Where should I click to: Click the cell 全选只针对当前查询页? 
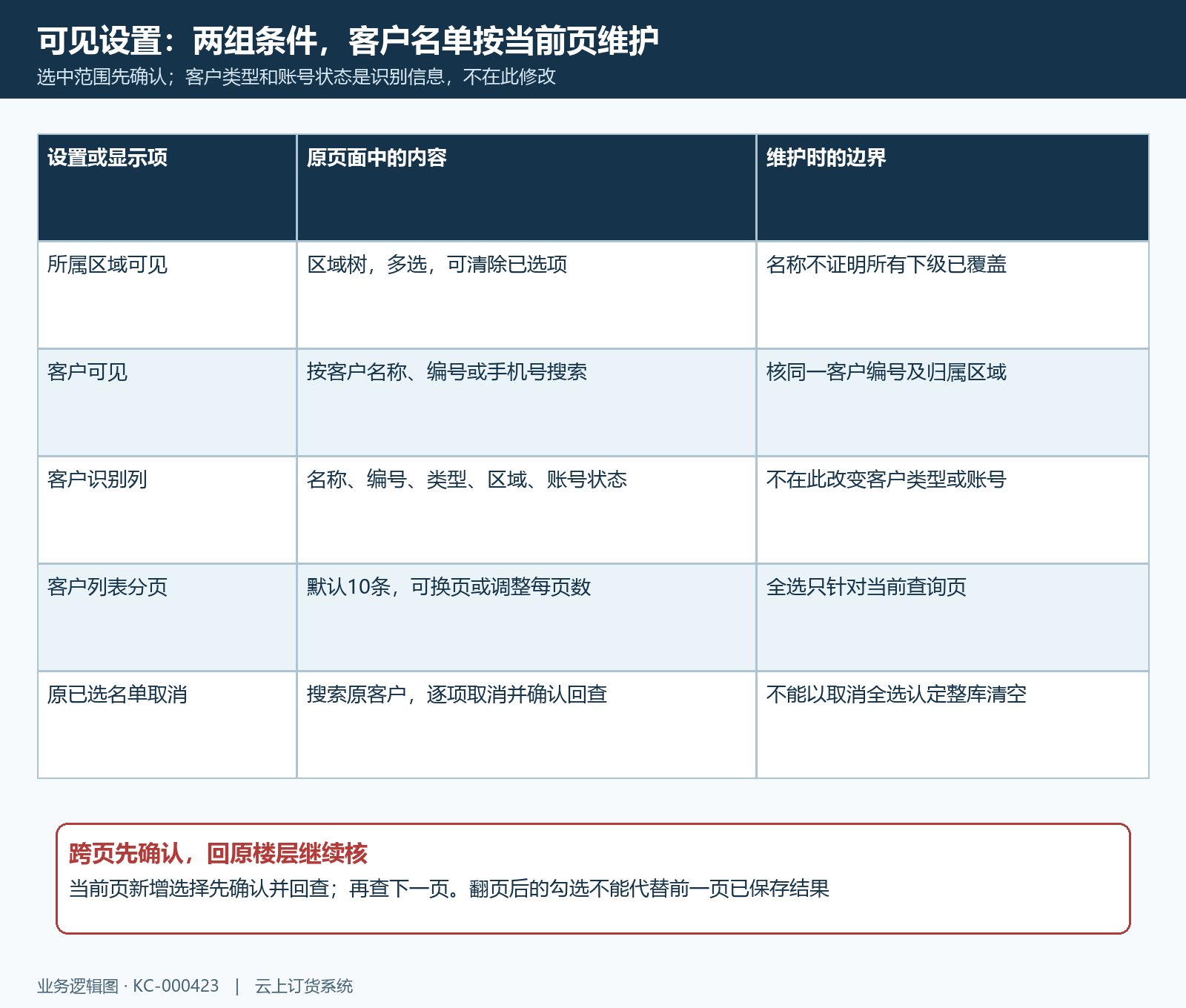pyautogui.click(x=953, y=617)
